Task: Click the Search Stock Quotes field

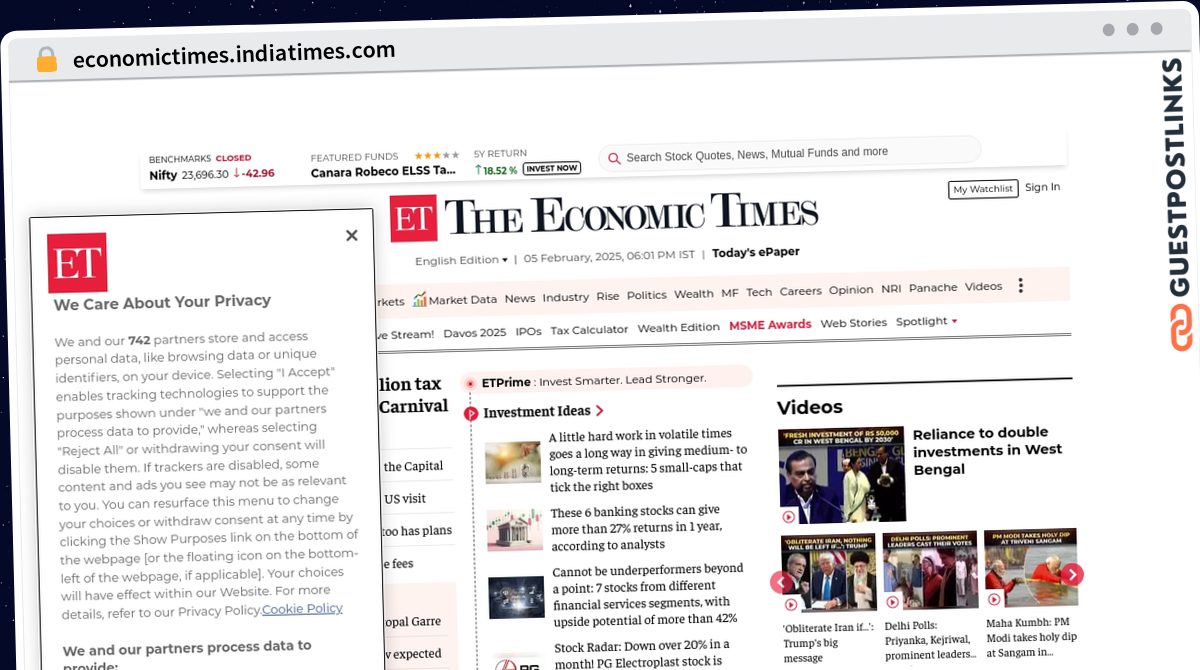Action: [x=790, y=154]
